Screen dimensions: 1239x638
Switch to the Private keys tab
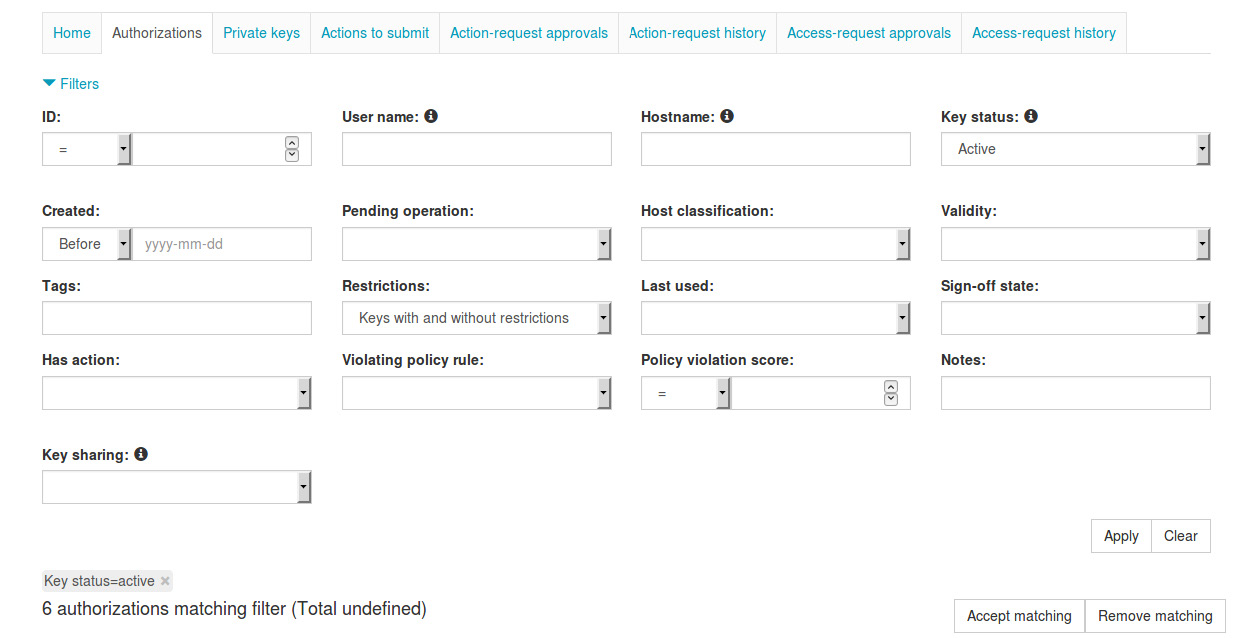[x=261, y=33]
